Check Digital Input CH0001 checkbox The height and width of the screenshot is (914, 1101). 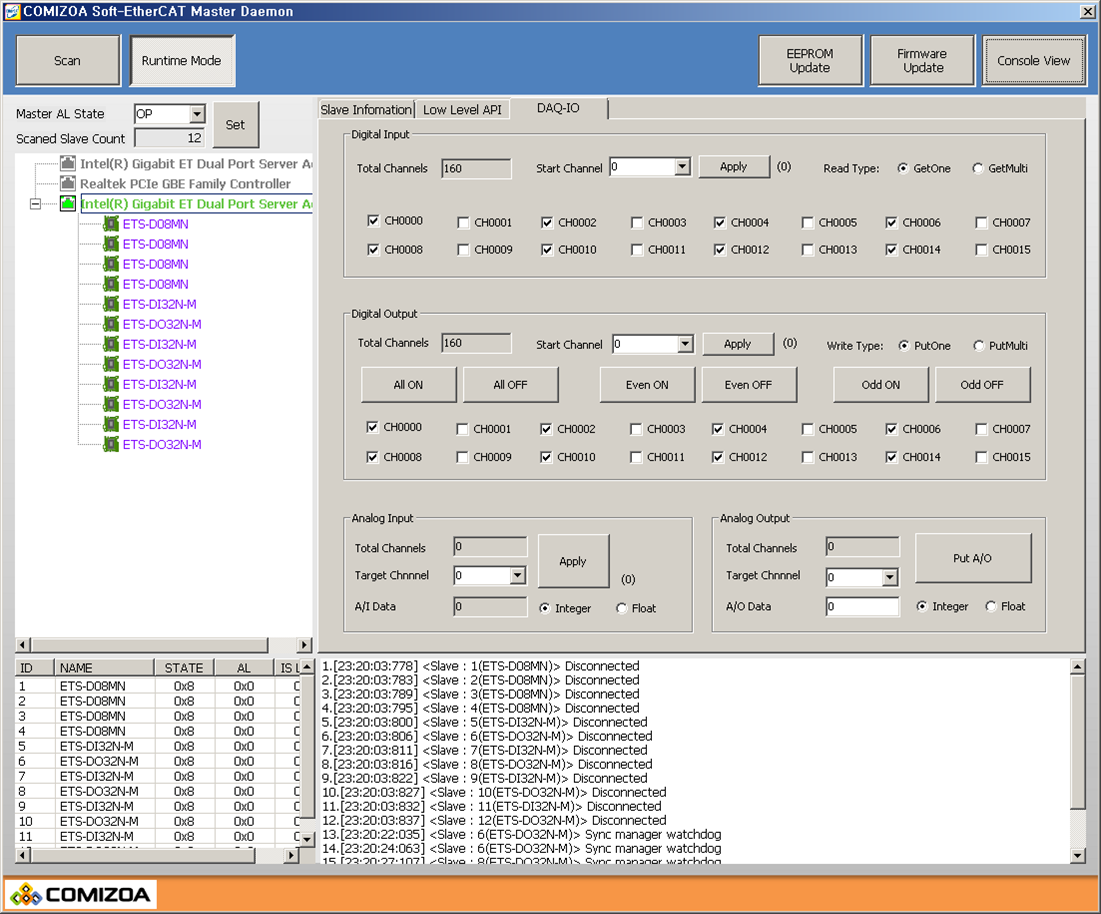(463, 223)
